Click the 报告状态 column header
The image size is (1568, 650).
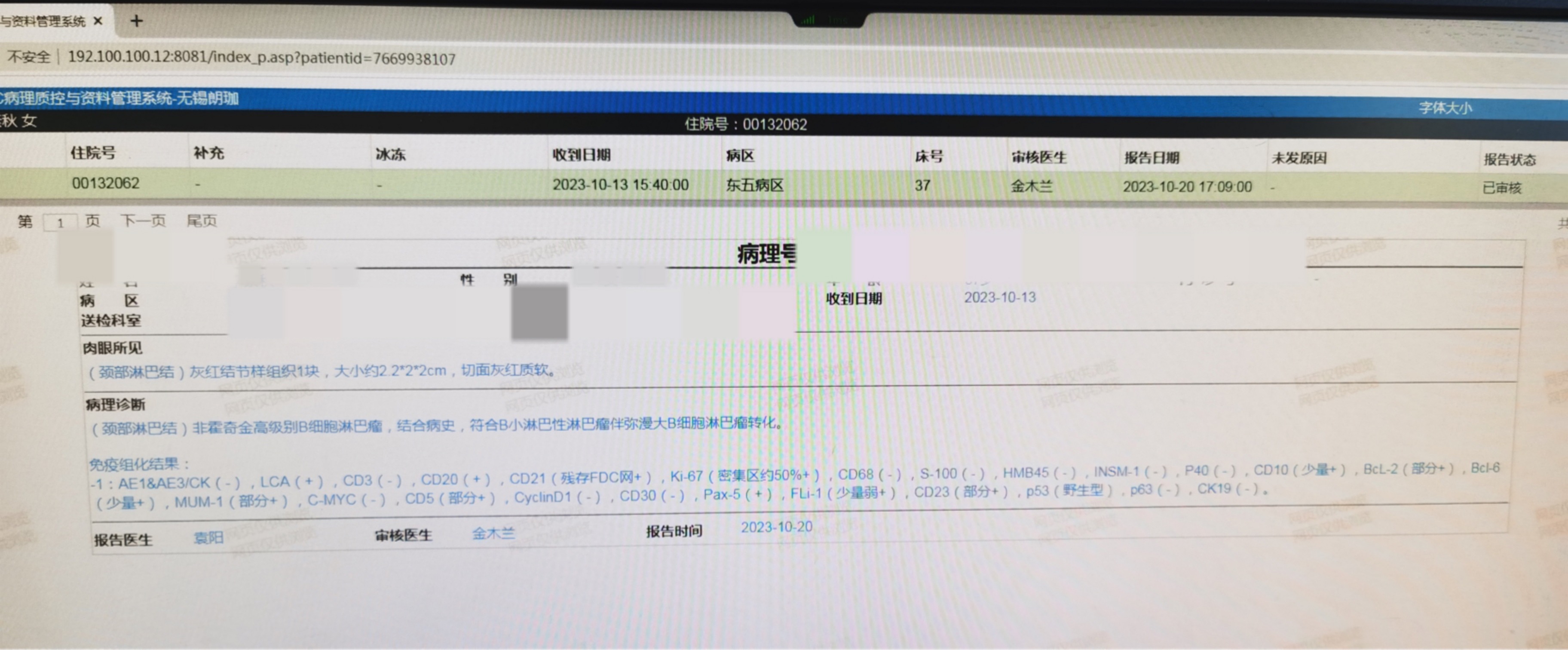(1510, 159)
